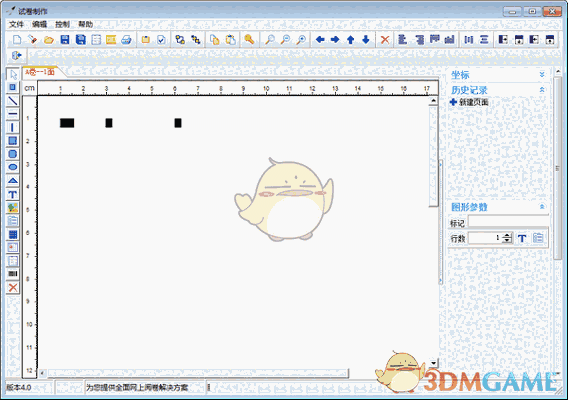Create a new document with blank page icon
Screen dimensions: 568x400
point(17,39)
